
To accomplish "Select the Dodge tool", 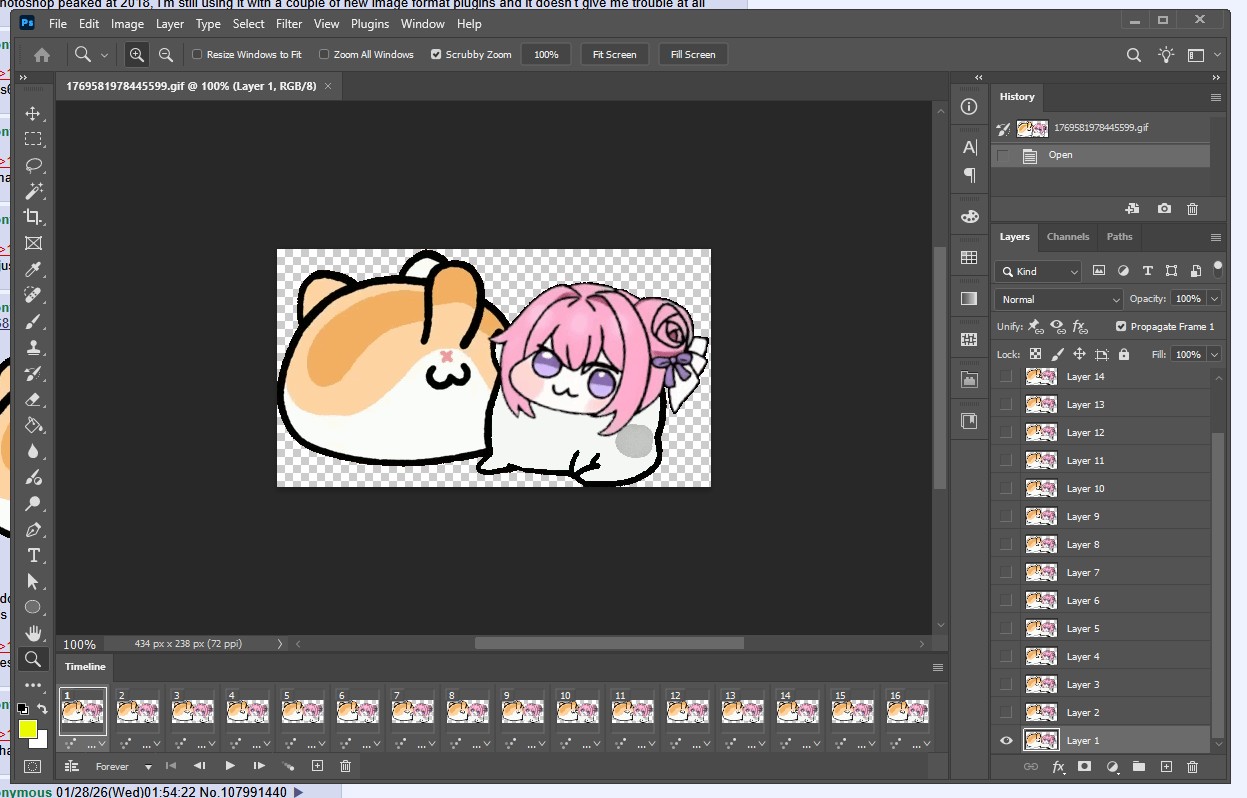I will click(33, 504).
